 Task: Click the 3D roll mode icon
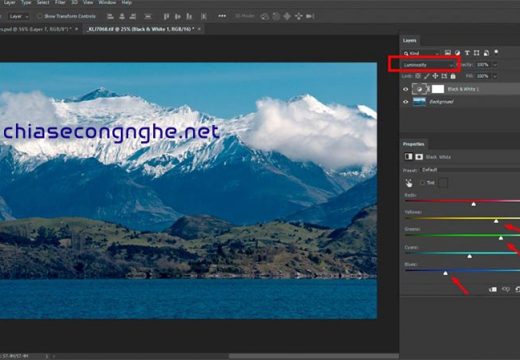tap(276, 16)
